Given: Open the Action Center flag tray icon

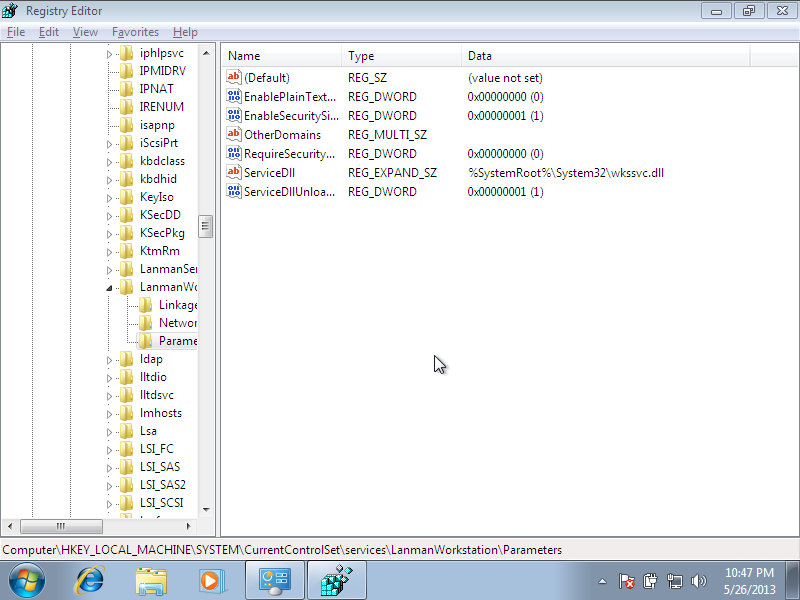Looking at the screenshot, I should click(x=626, y=581).
